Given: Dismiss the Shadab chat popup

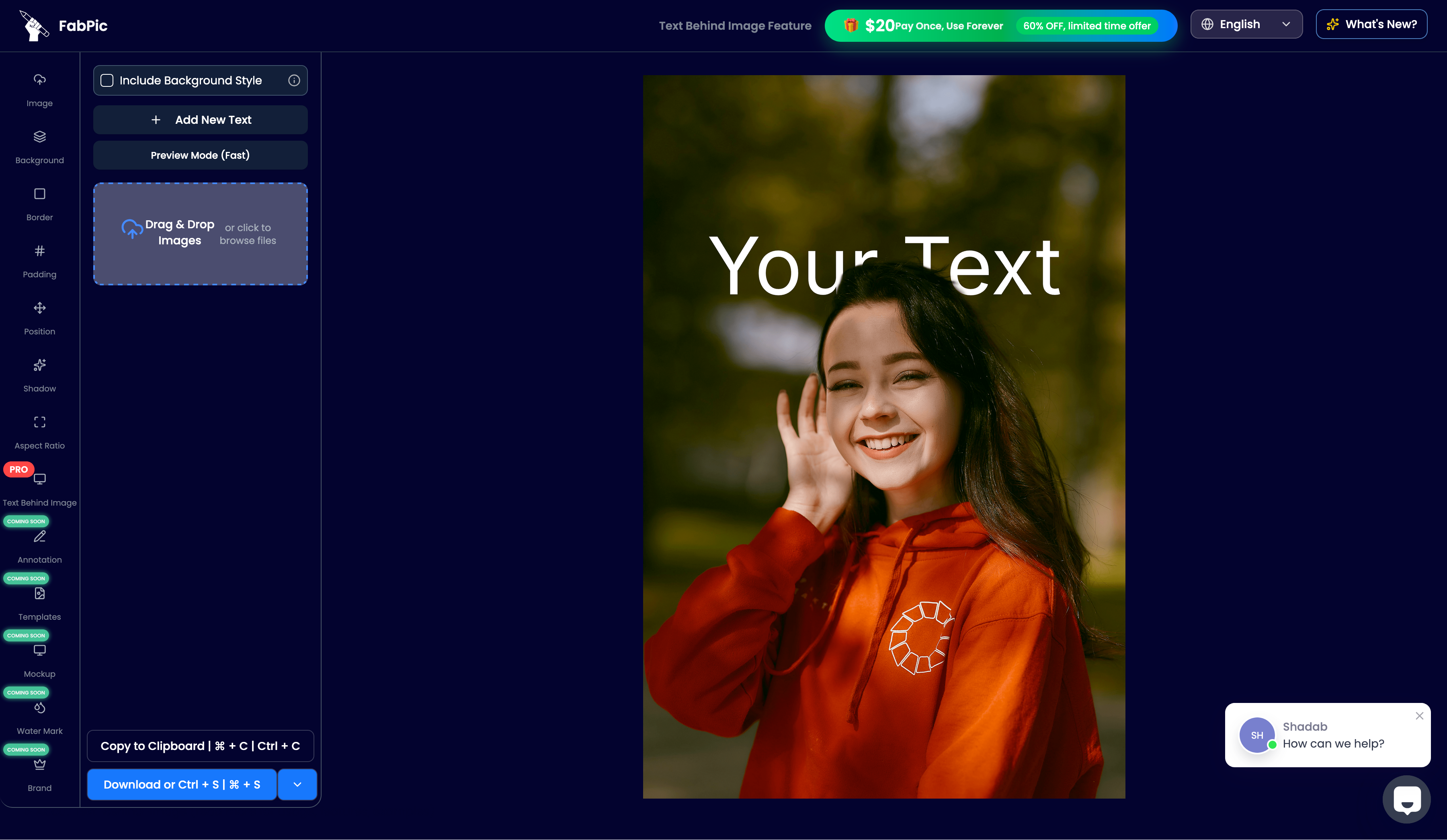Looking at the screenshot, I should (x=1419, y=716).
